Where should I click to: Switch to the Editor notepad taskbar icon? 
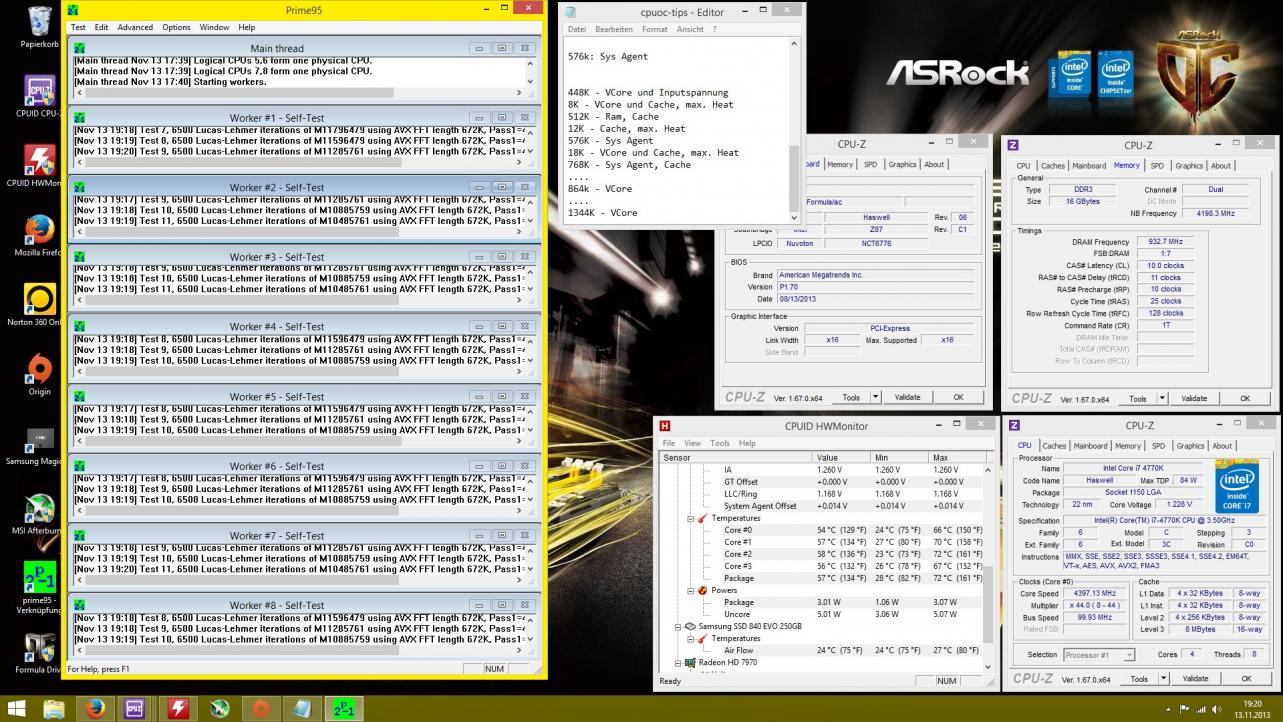click(302, 709)
